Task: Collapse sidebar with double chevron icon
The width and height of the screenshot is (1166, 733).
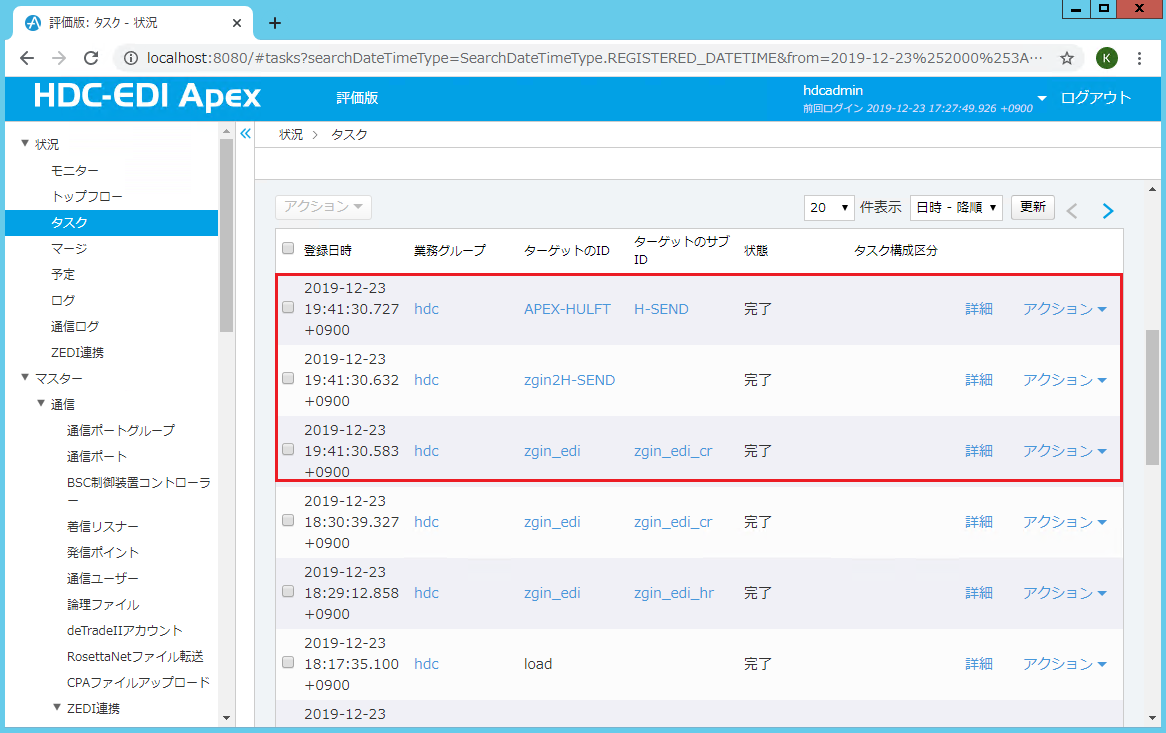Action: click(245, 134)
